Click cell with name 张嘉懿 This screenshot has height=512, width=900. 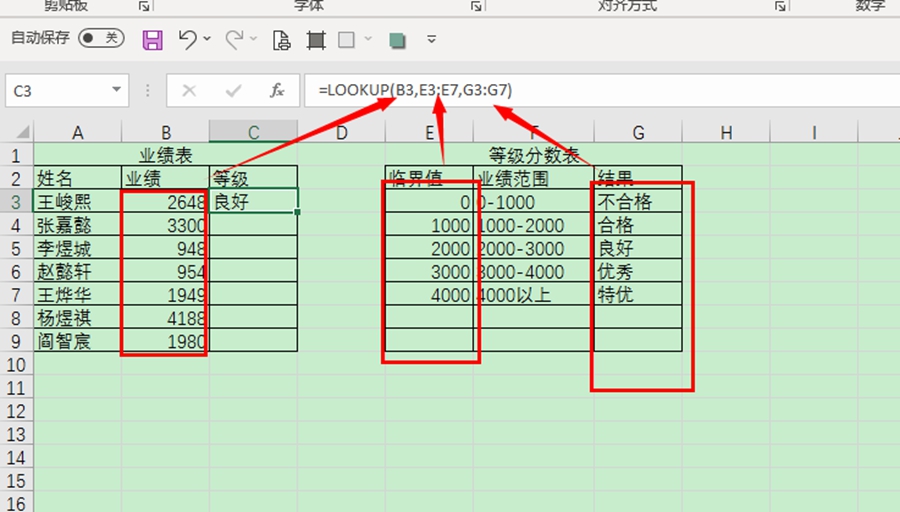tap(77, 224)
